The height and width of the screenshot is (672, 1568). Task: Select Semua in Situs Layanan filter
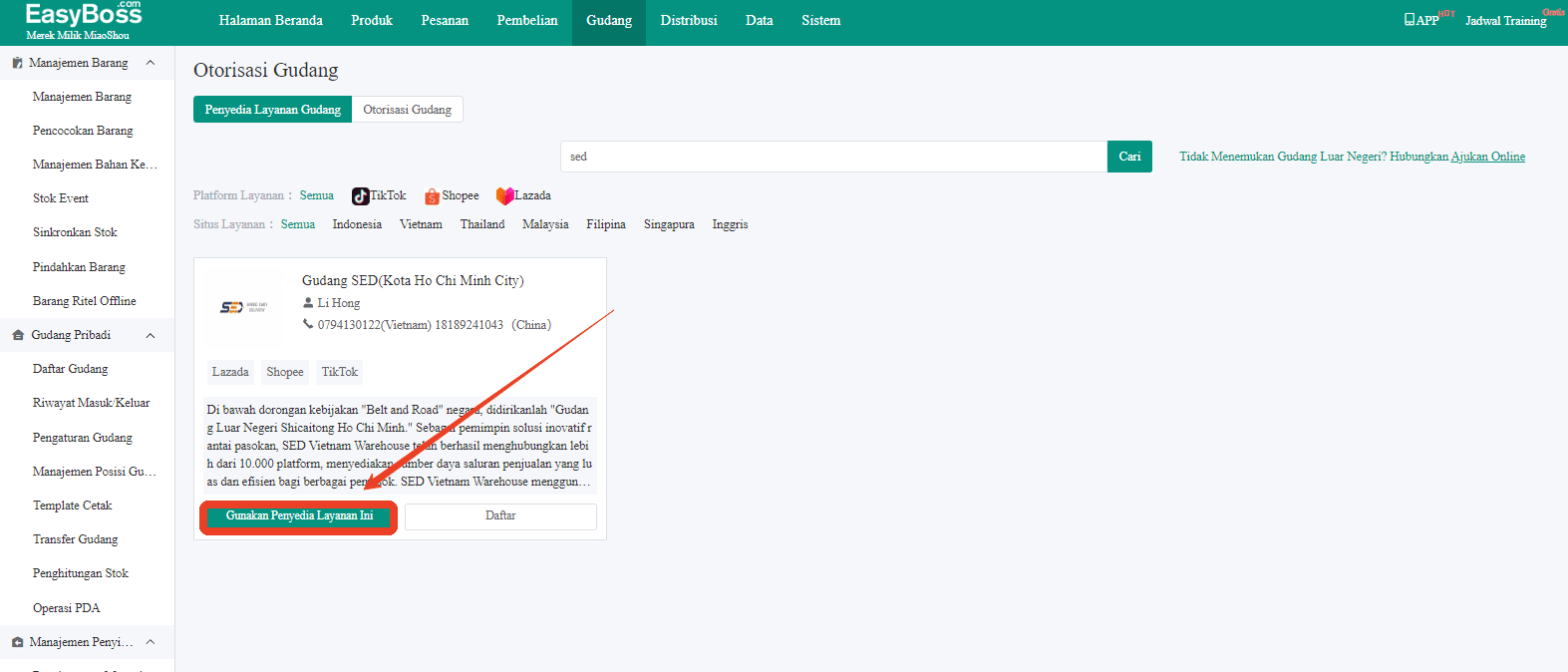pyautogui.click(x=298, y=224)
